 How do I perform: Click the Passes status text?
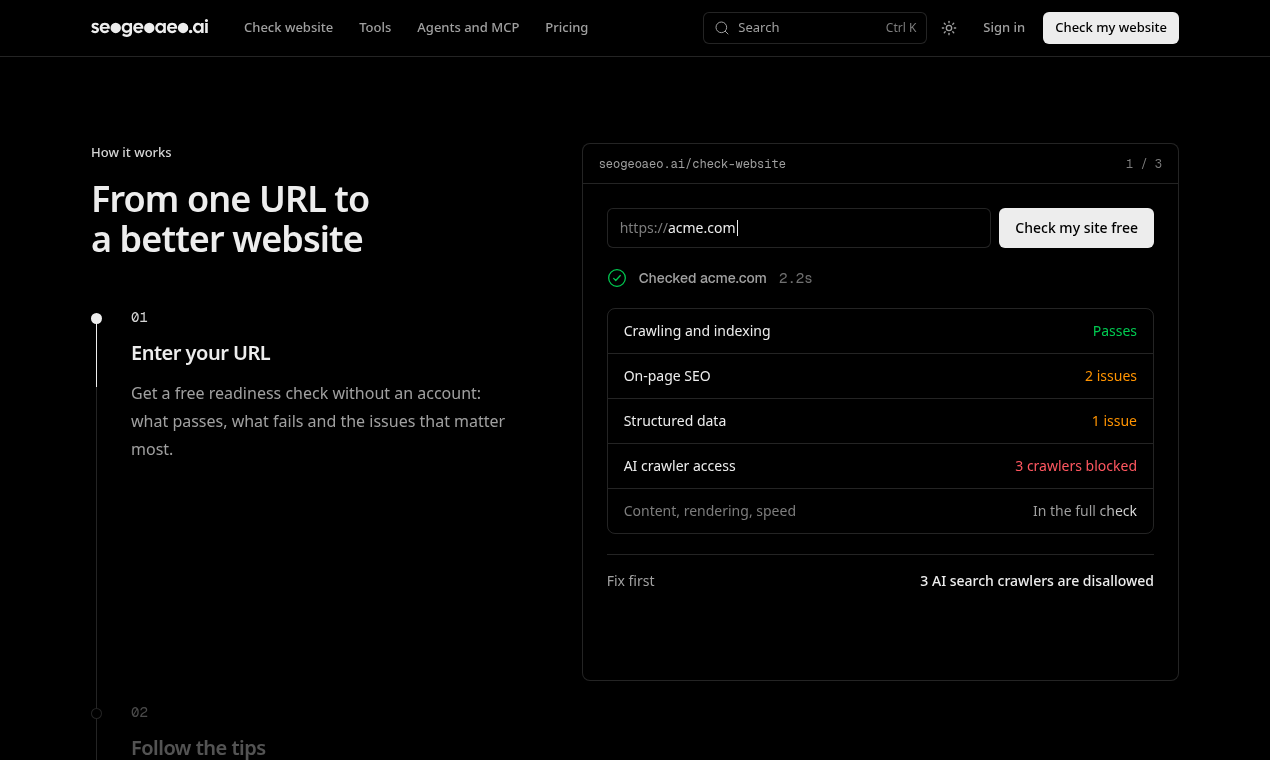1115,331
